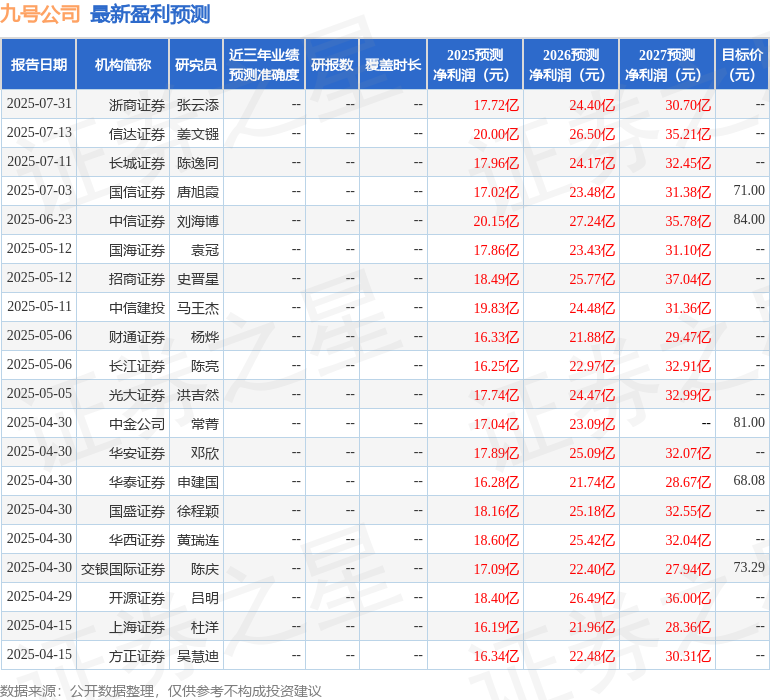Open the 浙商证券 institution entry

point(137,104)
